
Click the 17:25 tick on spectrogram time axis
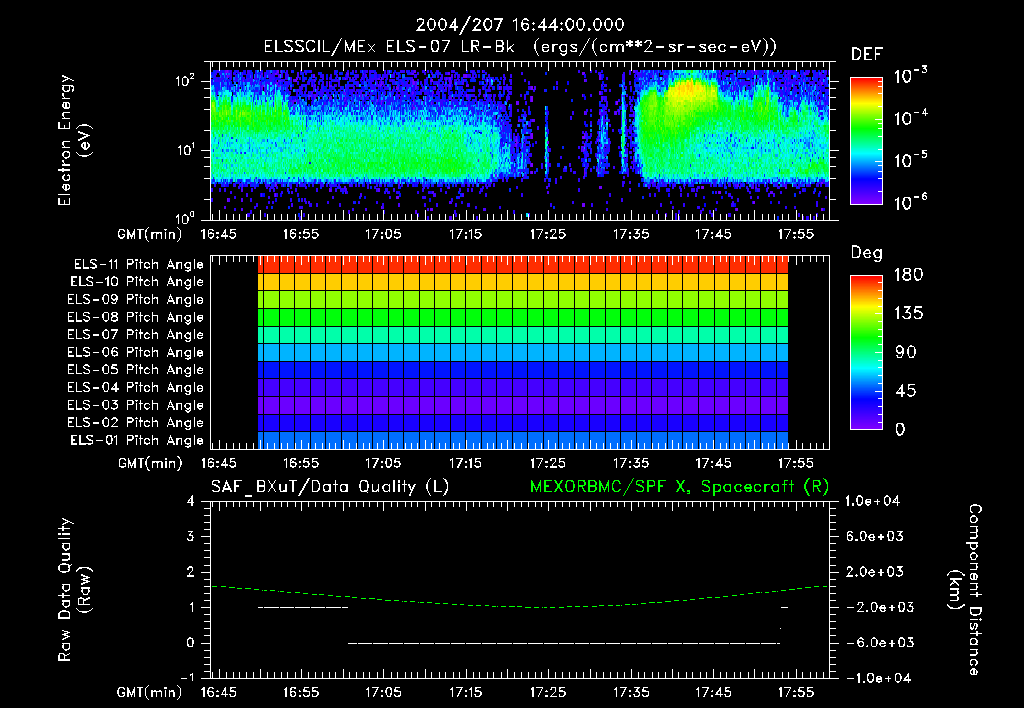[547, 234]
